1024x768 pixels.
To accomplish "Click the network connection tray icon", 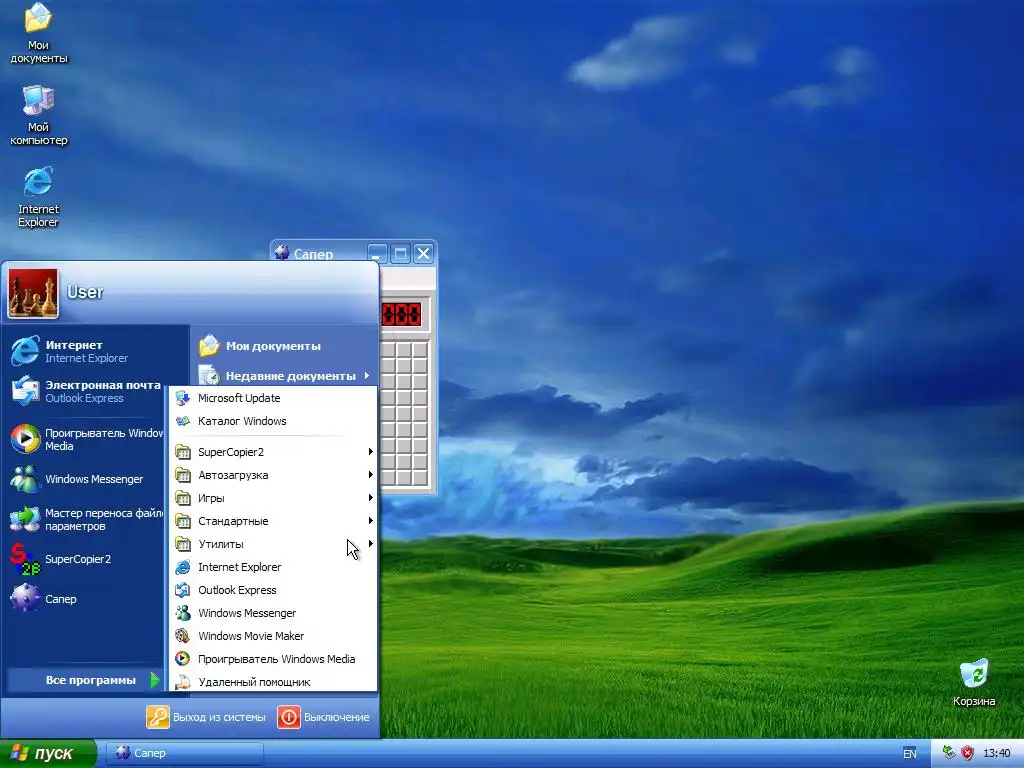I will pyautogui.click(x=949, y=753).
